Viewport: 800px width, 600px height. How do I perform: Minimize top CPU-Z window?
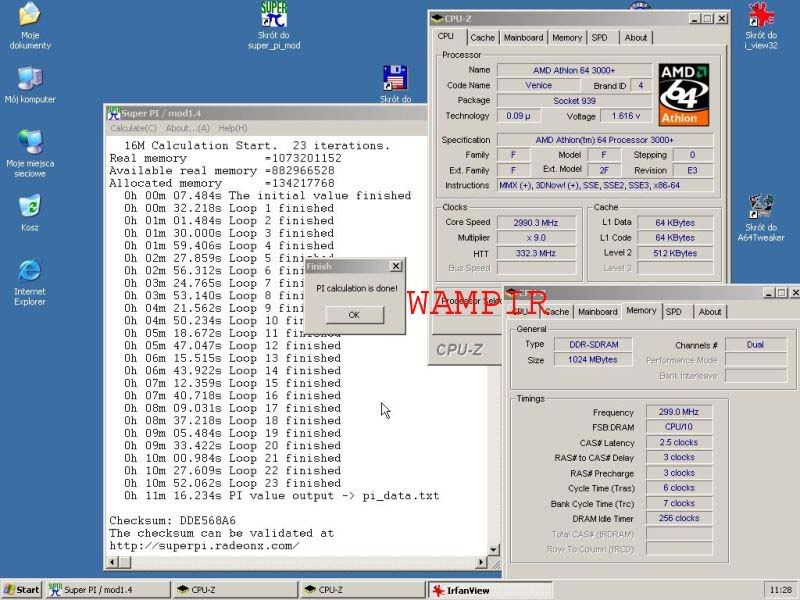pos(694,19)
